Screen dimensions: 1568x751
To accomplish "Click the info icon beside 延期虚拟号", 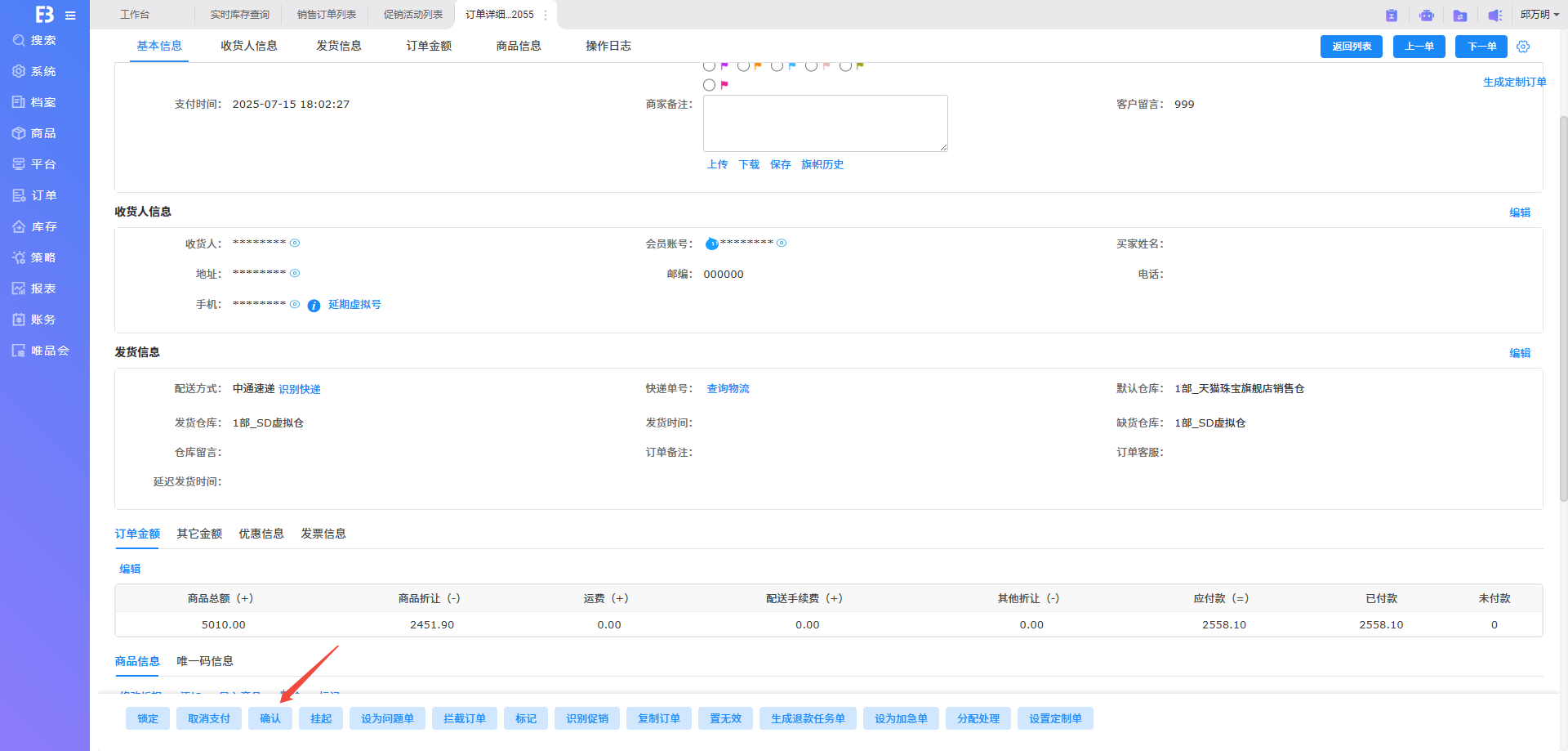I will coord(314,306).
